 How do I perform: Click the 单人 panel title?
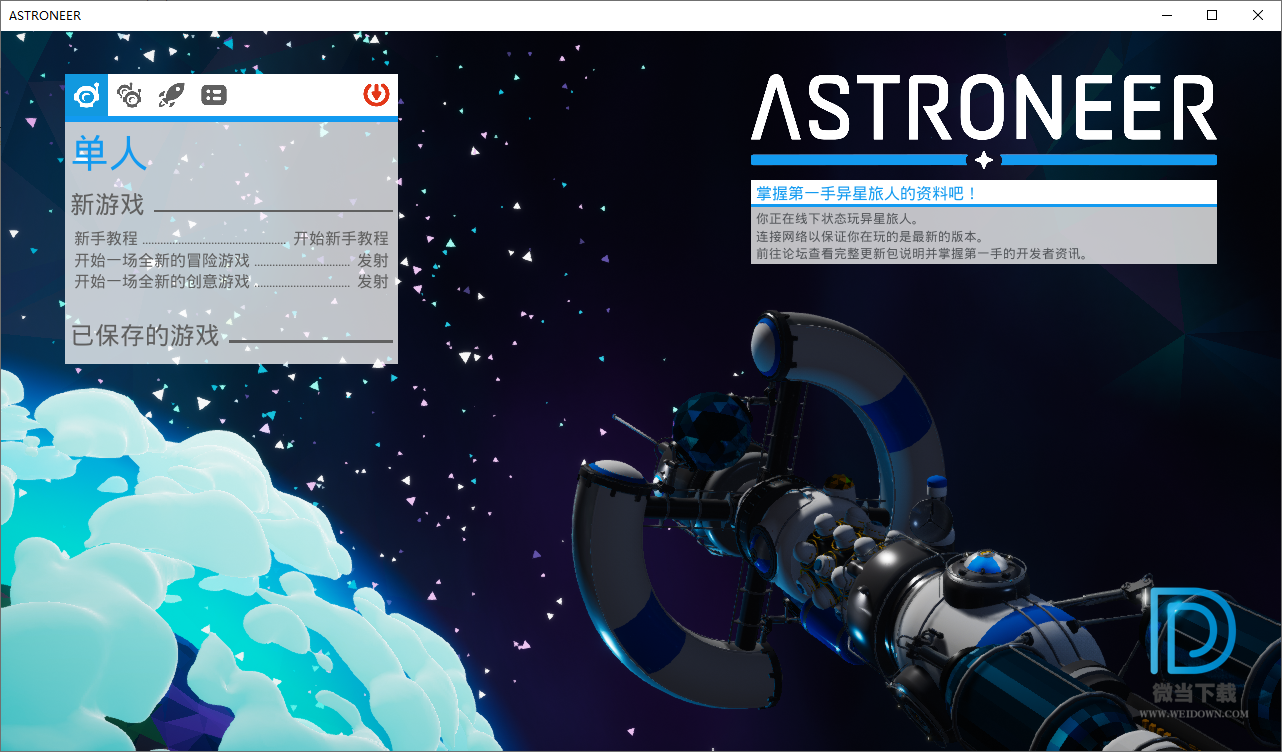click(109, 152)
